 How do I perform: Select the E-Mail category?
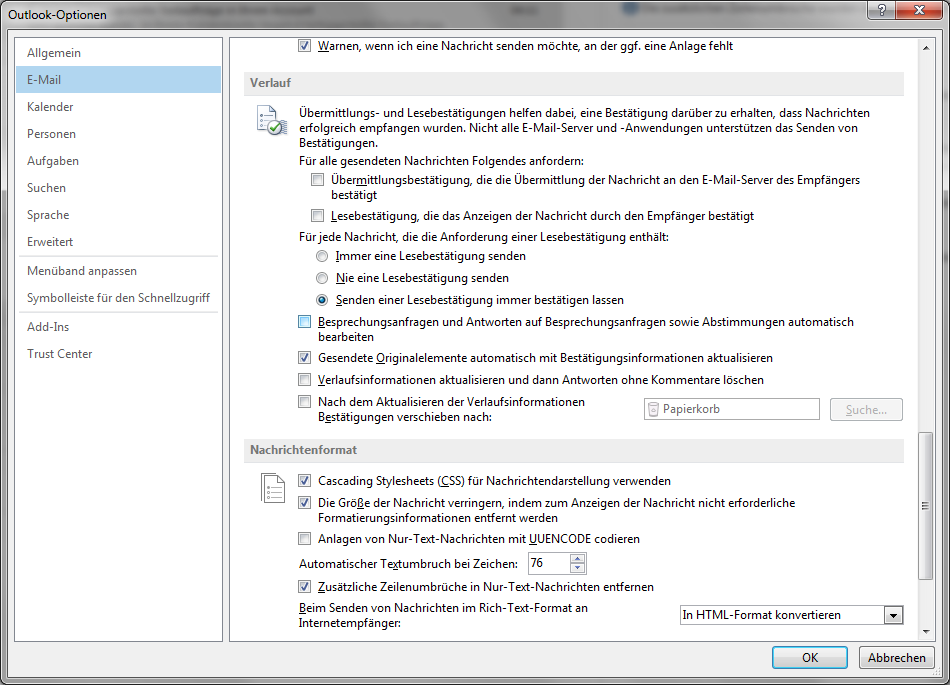point(119,80)
